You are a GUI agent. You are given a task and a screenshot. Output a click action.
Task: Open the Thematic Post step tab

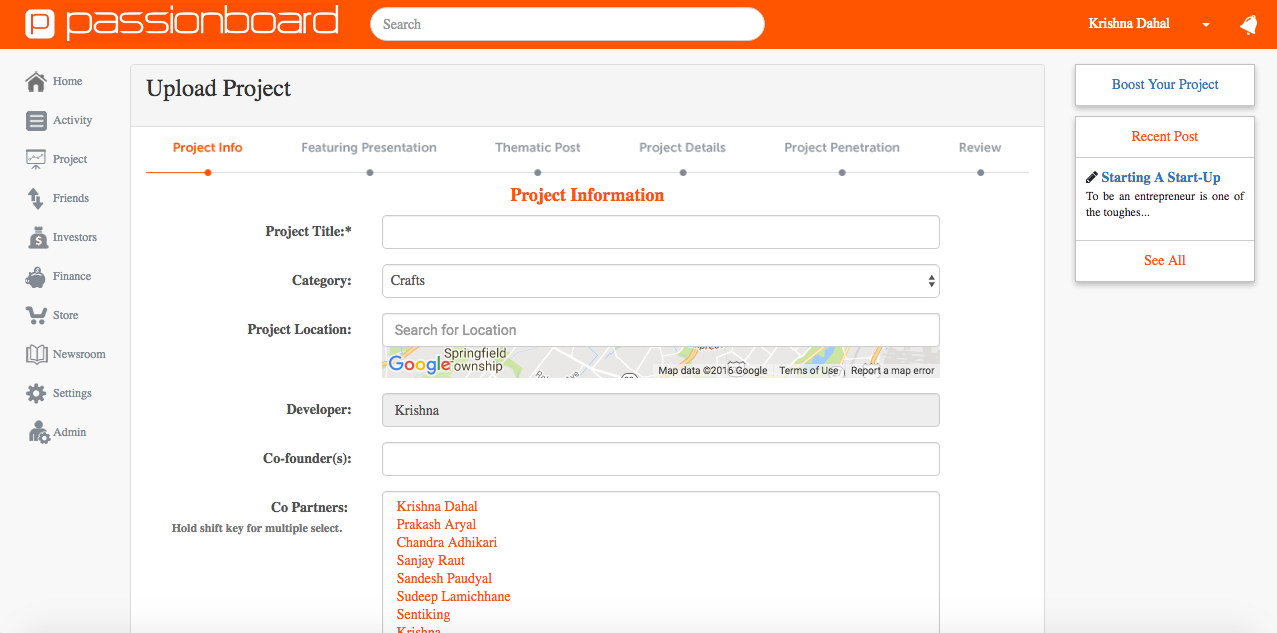coord(538,147)
